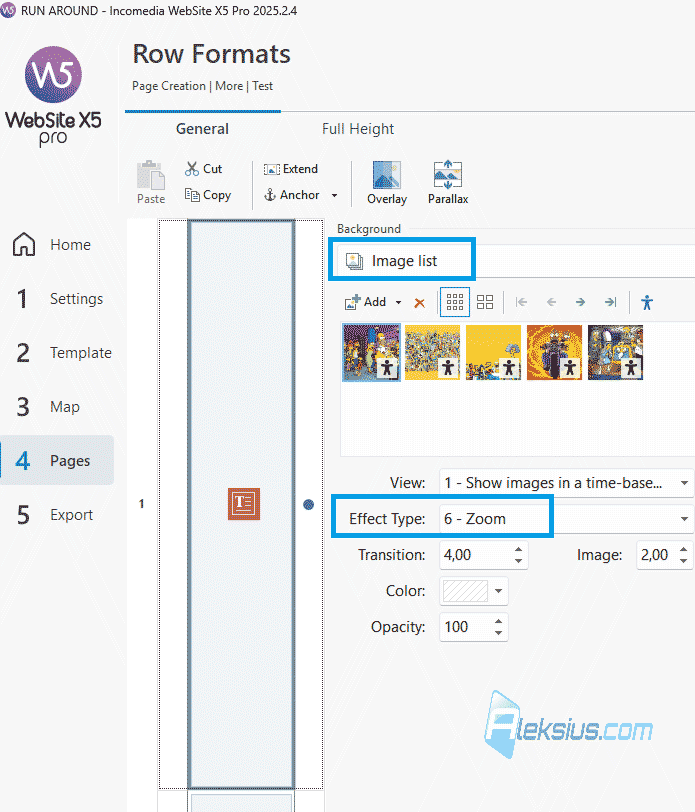
Task: Switch to small thumbnails grid view
Action: (455, 302)
